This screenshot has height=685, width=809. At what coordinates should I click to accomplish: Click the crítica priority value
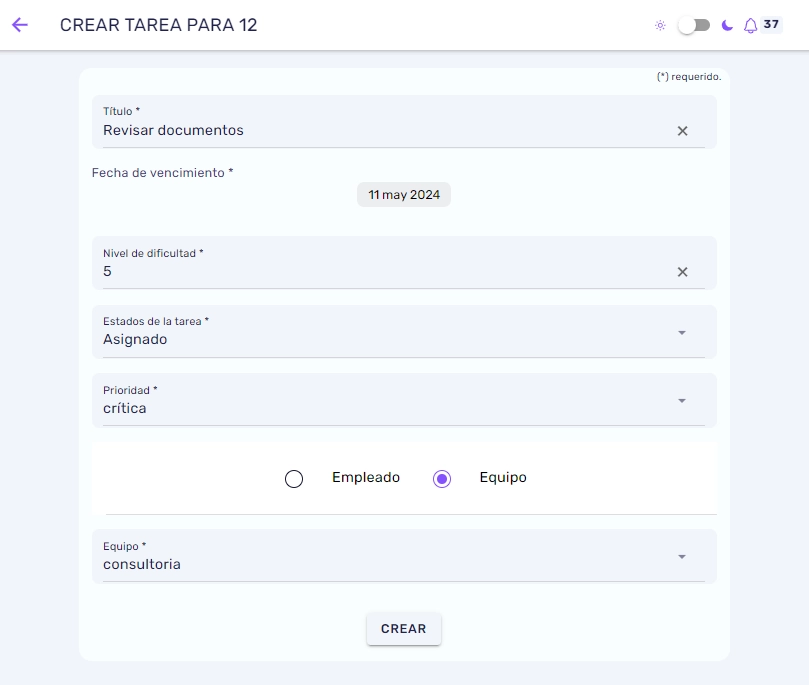click(125, 408)
